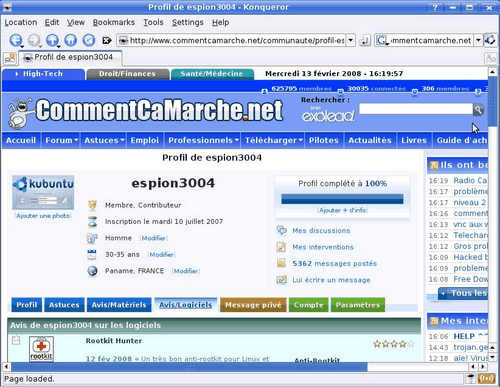500x387 pixels.
Task: Click the Ajouter + d'info link
Action: point(342,210)
